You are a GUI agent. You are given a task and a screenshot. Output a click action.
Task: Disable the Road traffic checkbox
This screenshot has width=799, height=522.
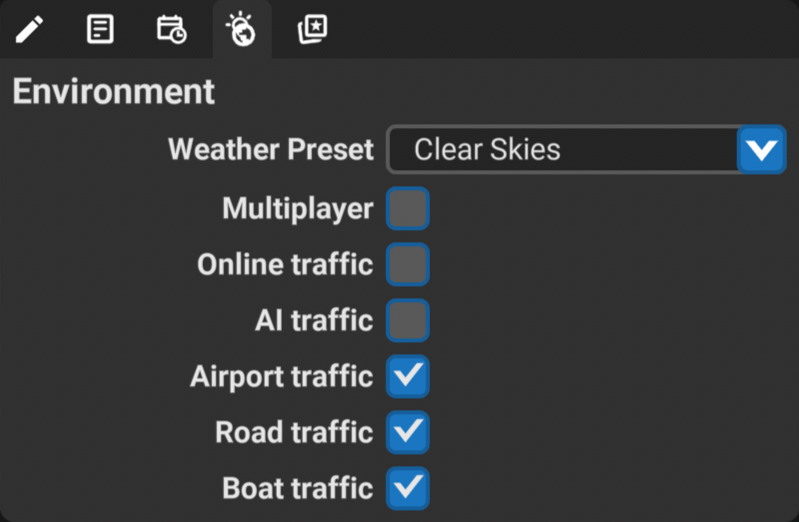click(x=408, y=432)
